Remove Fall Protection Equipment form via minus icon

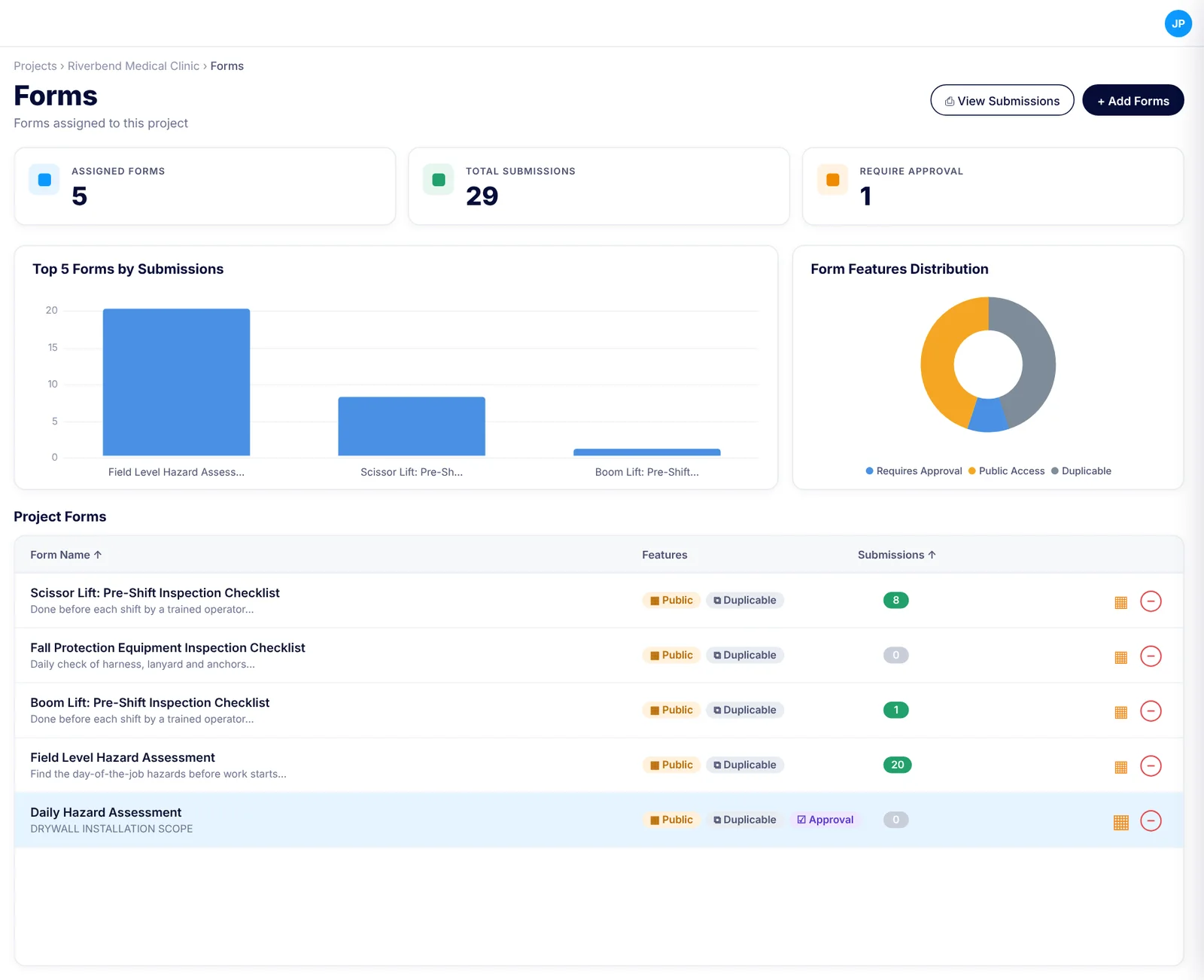[x=1151, y=656]
